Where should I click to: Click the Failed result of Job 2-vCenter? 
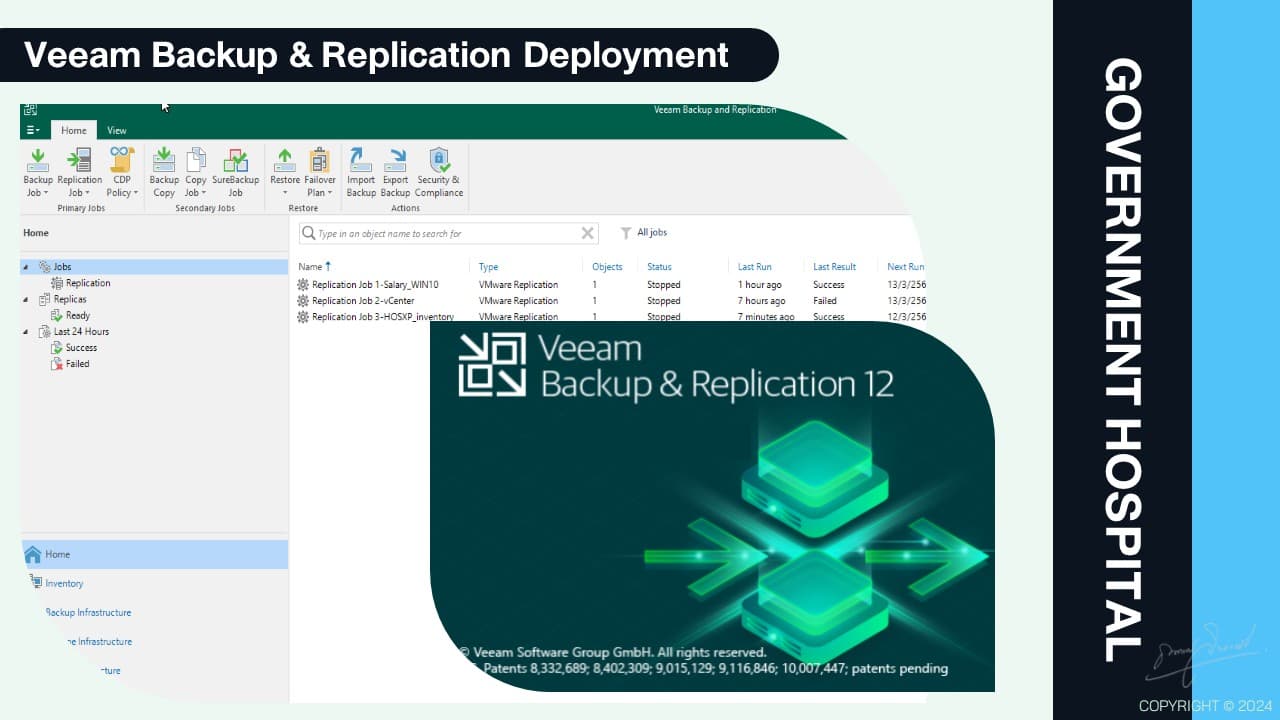tap(825, 301)
